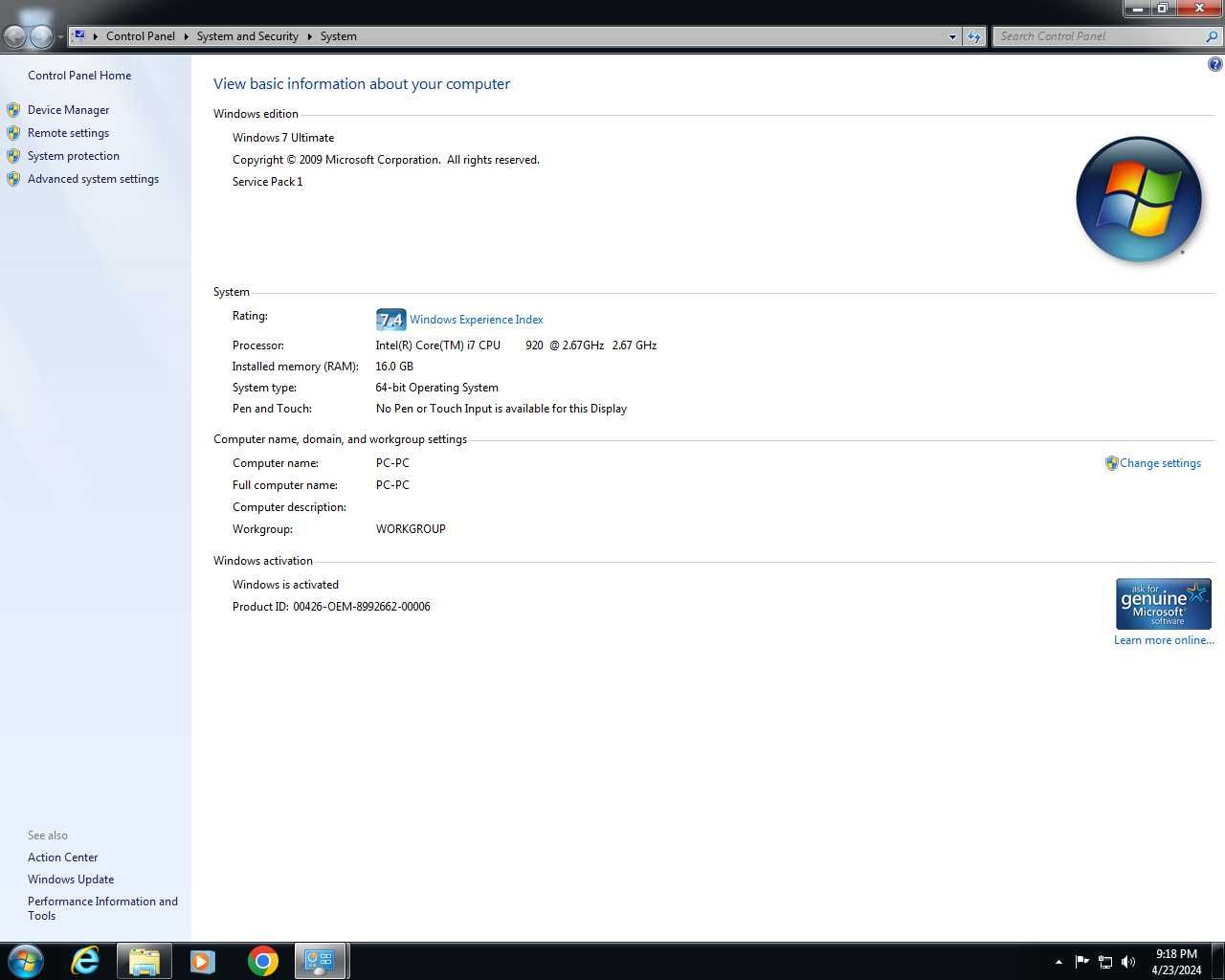Viewport: 1225px width, 980px height.
Task: Click the Back navigation arrow button
Action: click(x=15, y=36)
